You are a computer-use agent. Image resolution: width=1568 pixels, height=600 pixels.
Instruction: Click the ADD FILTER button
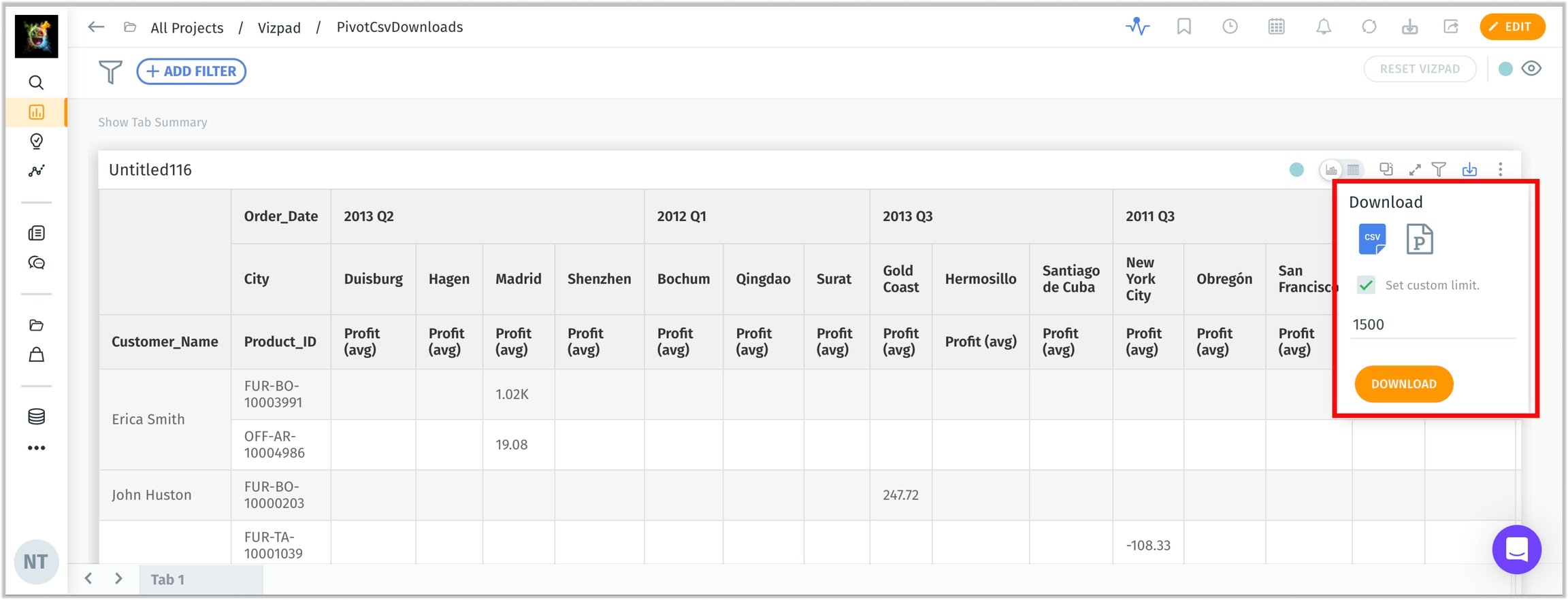[191, 71]
